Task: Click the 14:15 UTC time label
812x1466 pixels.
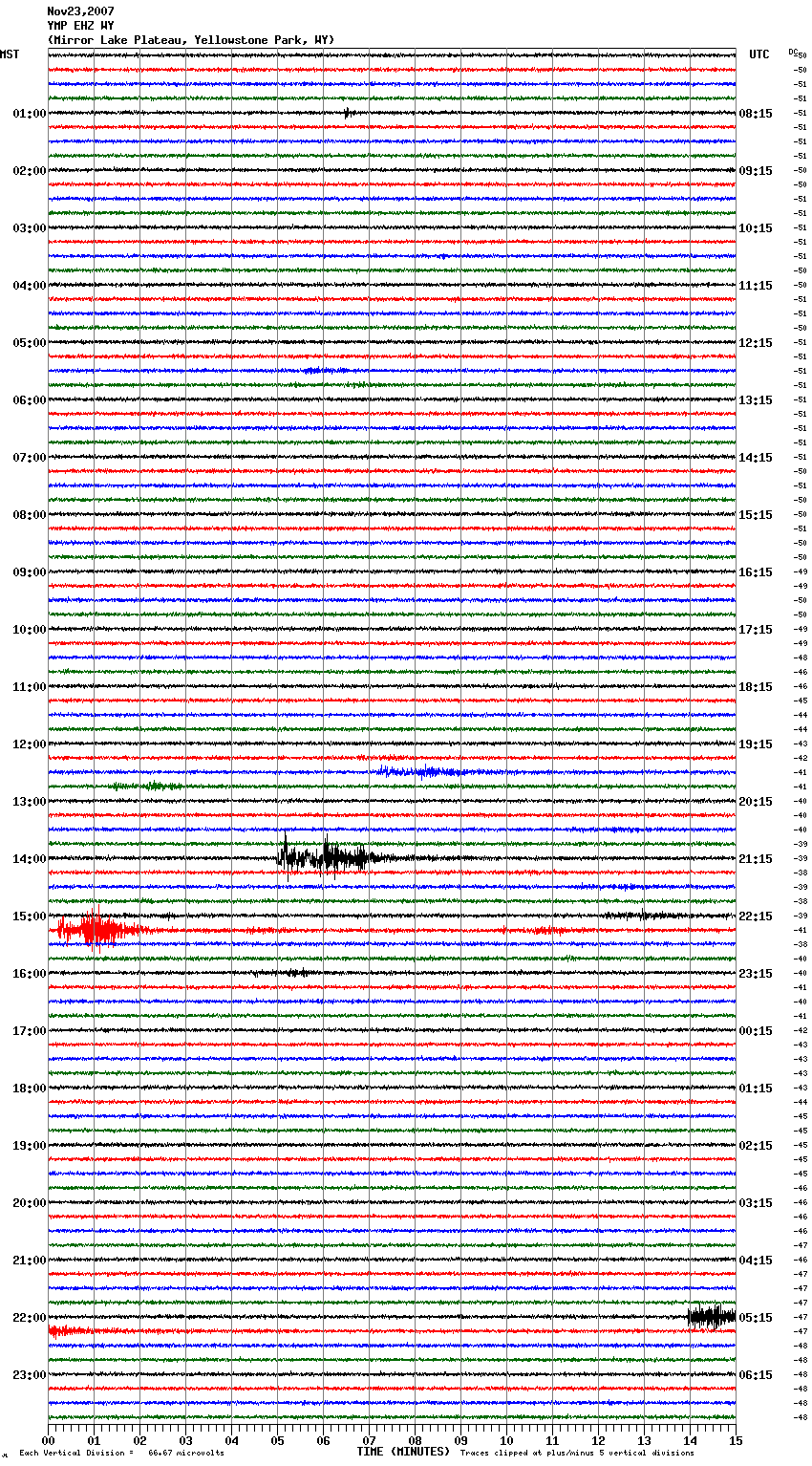Action: pyautogui.click(x=756, y=458)
